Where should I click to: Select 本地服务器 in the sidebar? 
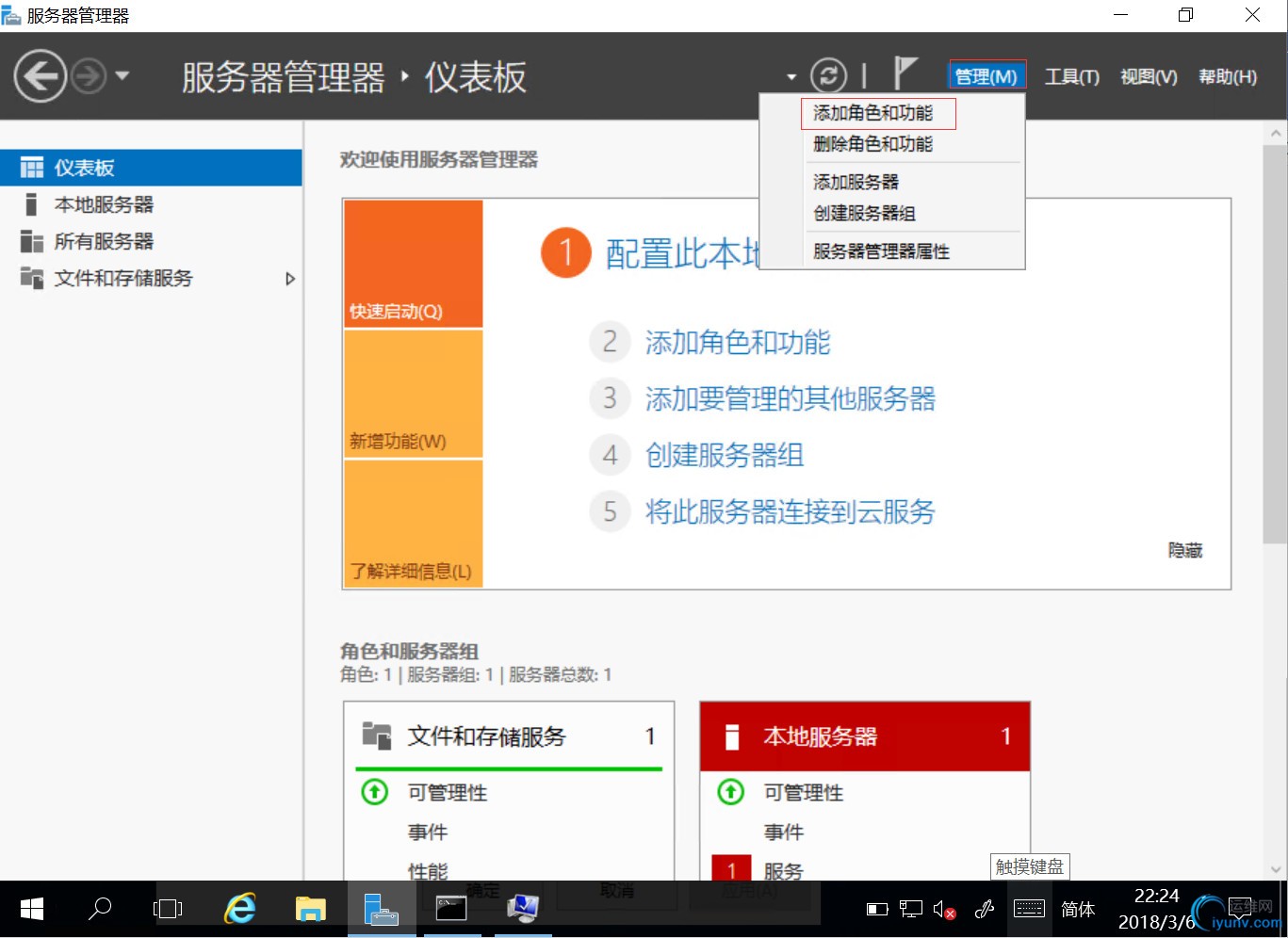151,204
